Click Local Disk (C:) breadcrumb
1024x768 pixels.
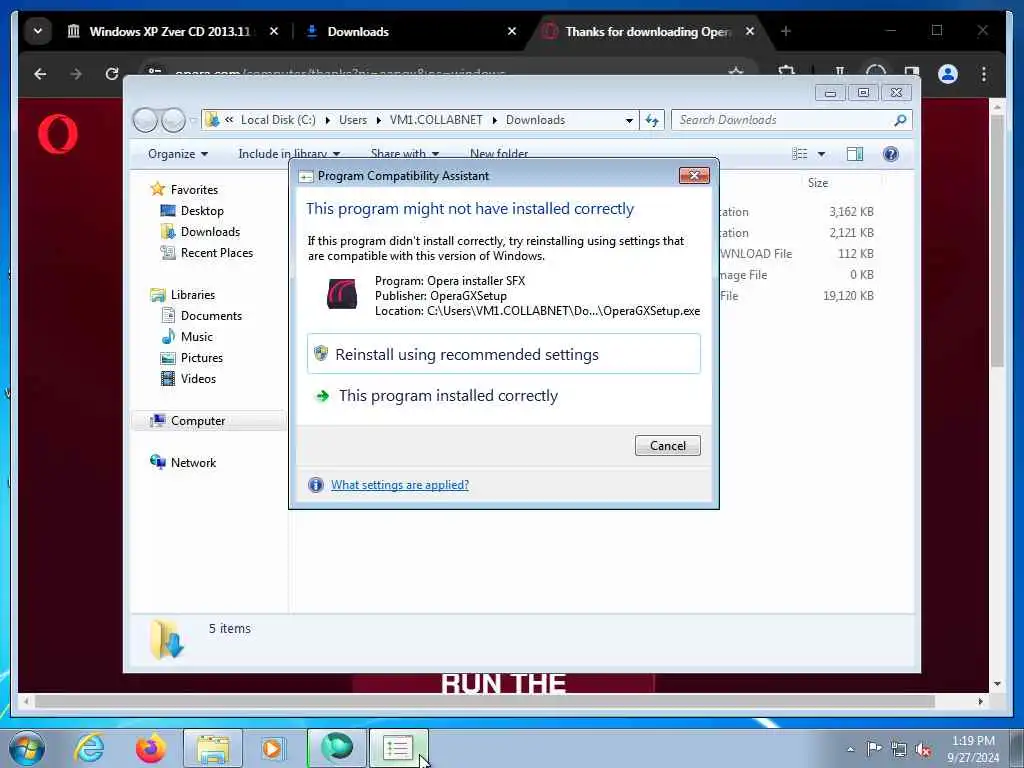pos(278,120)
